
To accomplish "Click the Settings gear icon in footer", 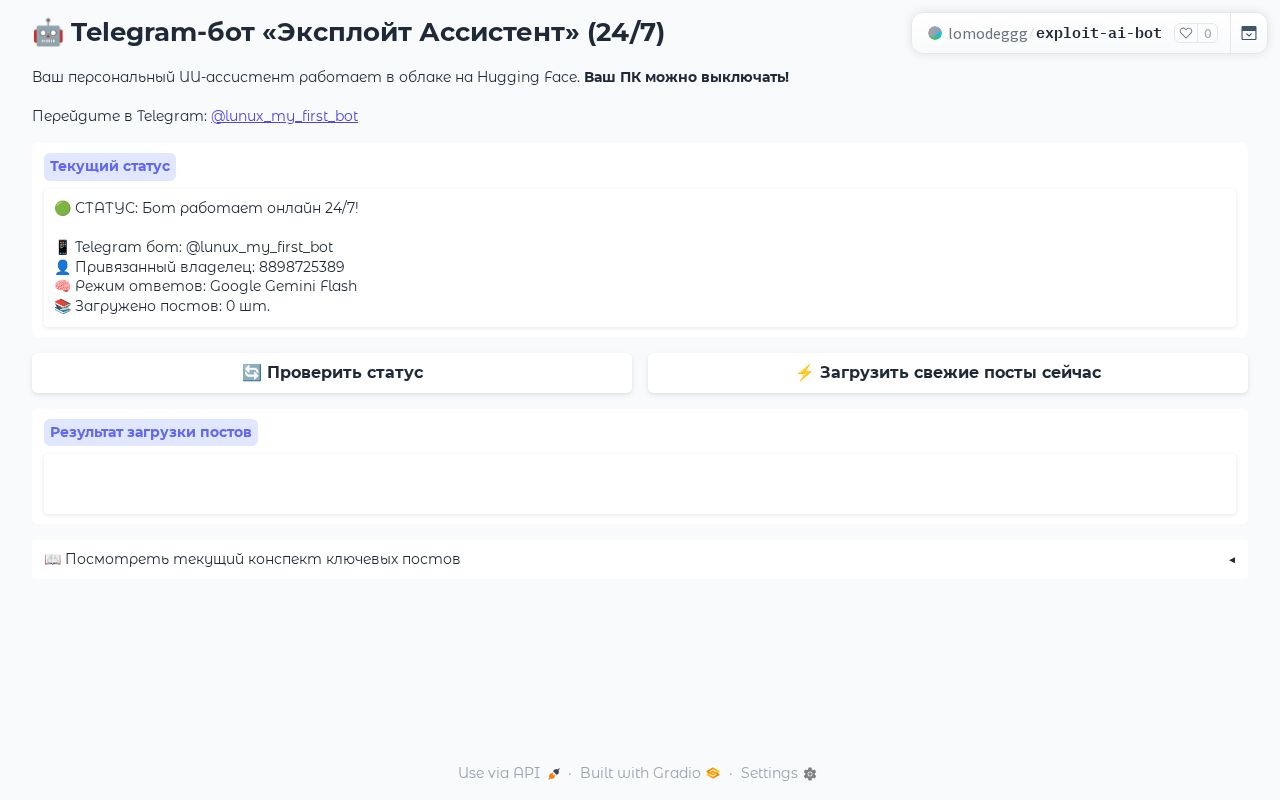I will tap(810, 774).
